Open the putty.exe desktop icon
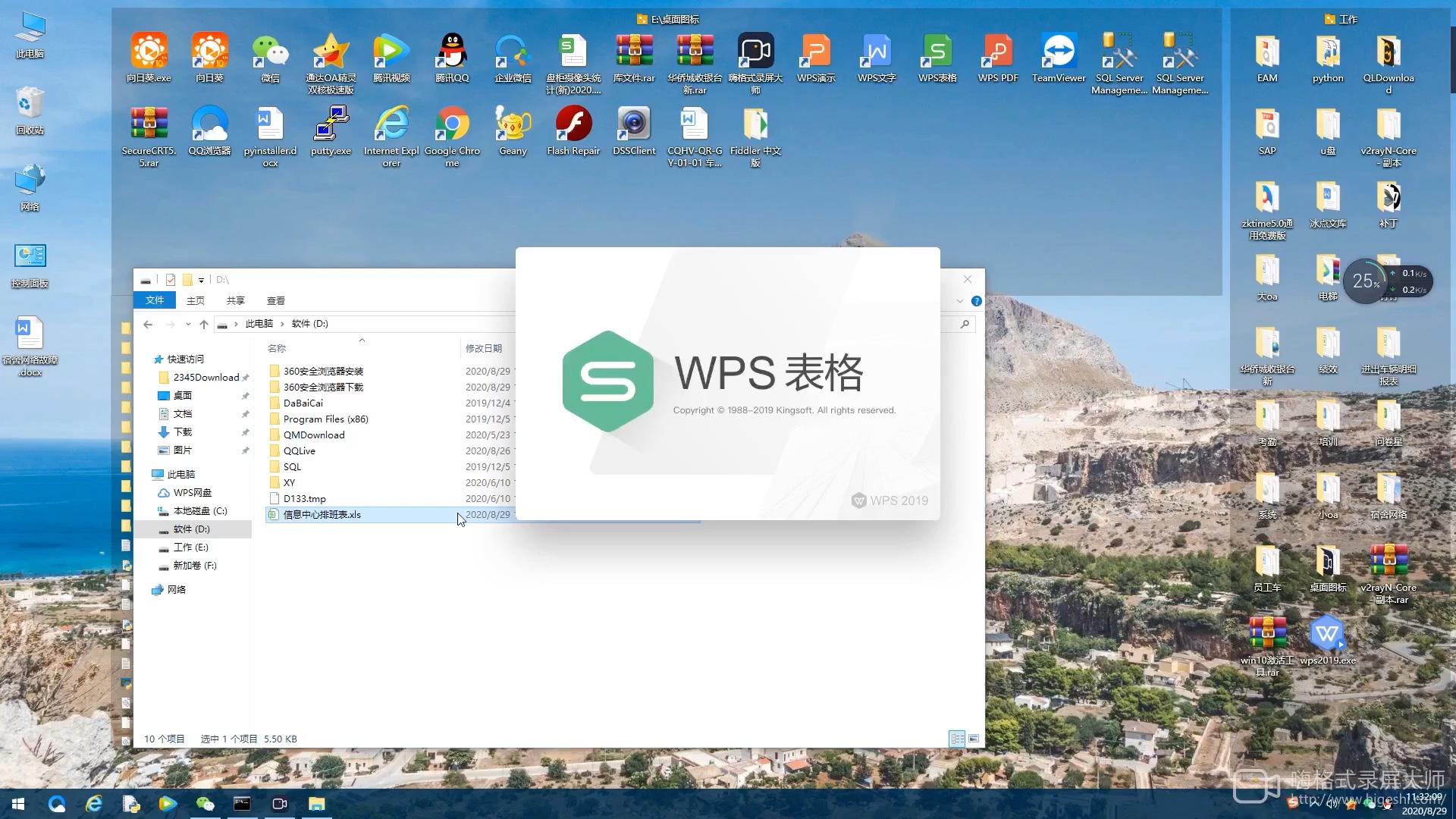1456x819 pixels. [x=331, y=132]
